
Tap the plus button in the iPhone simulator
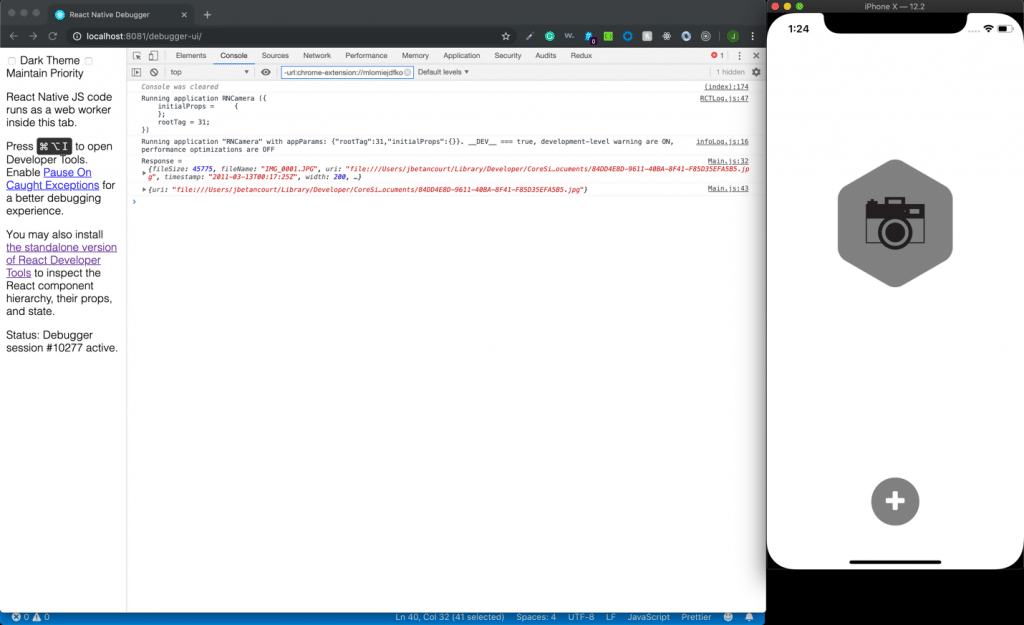coord(894,501)
